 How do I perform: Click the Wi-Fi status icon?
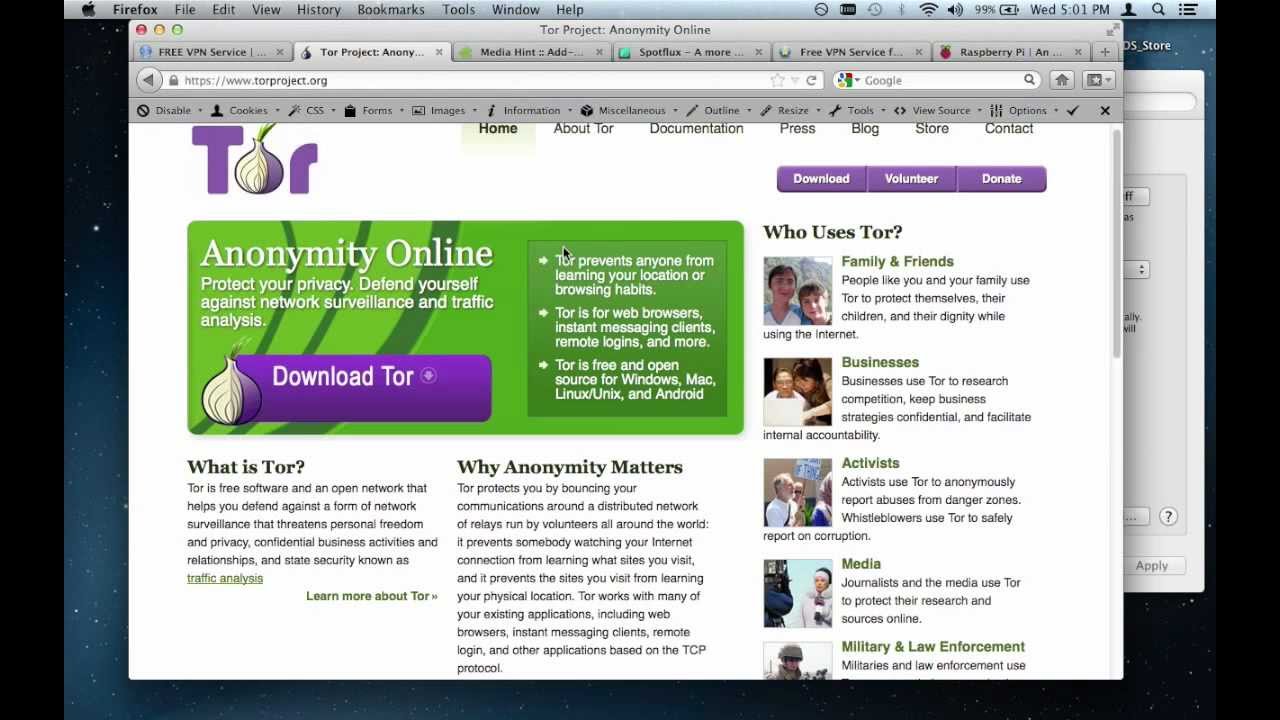point(929,10)
